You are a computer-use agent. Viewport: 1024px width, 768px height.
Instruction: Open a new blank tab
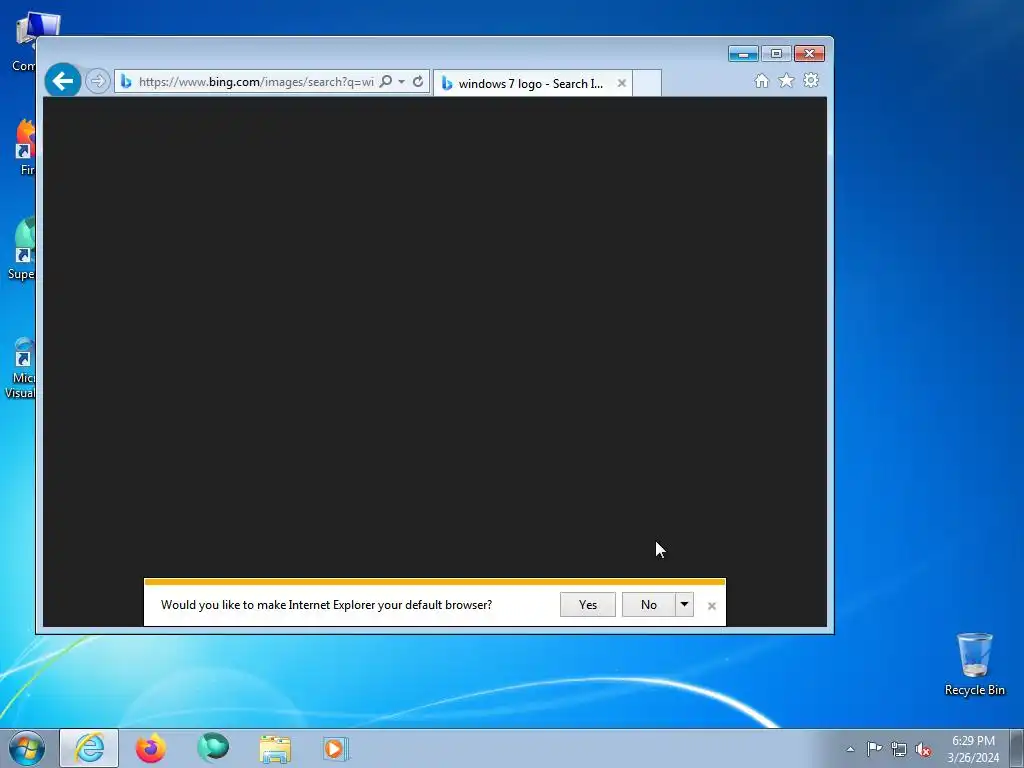click(x=647, y=83)
